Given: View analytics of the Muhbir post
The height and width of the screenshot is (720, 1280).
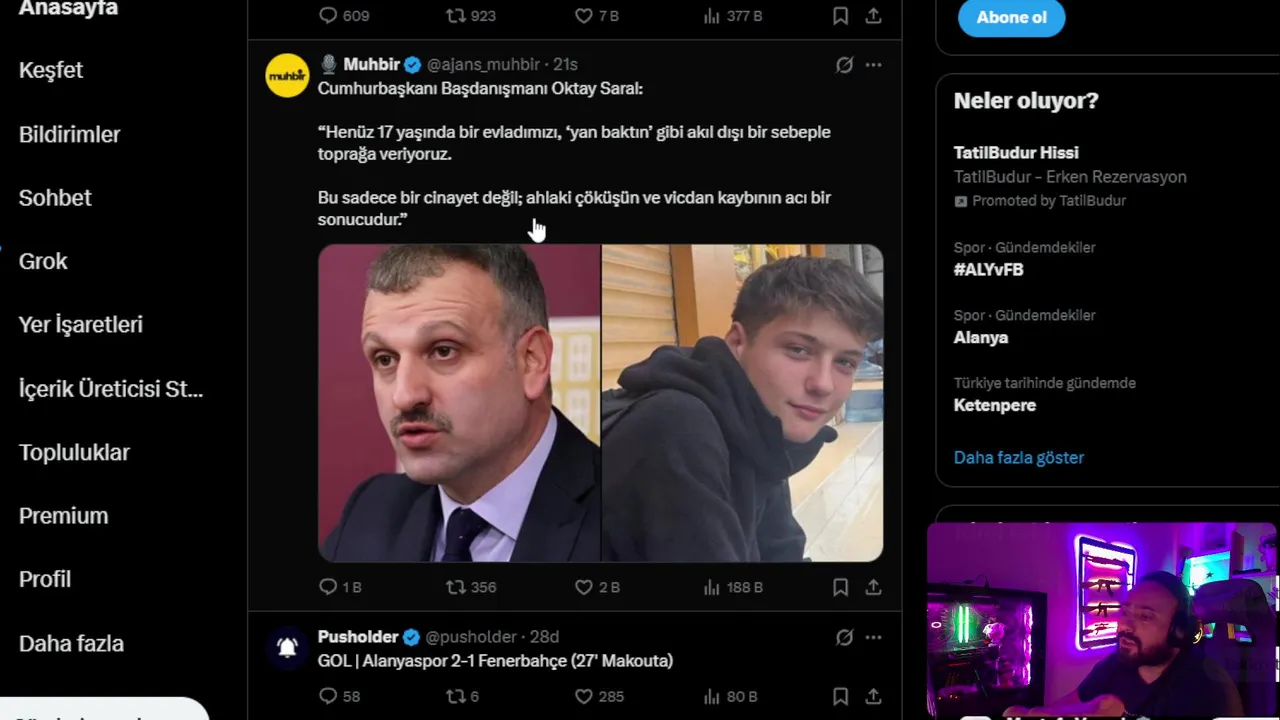Looking at the screenshot, I should [x=712, y=587].
